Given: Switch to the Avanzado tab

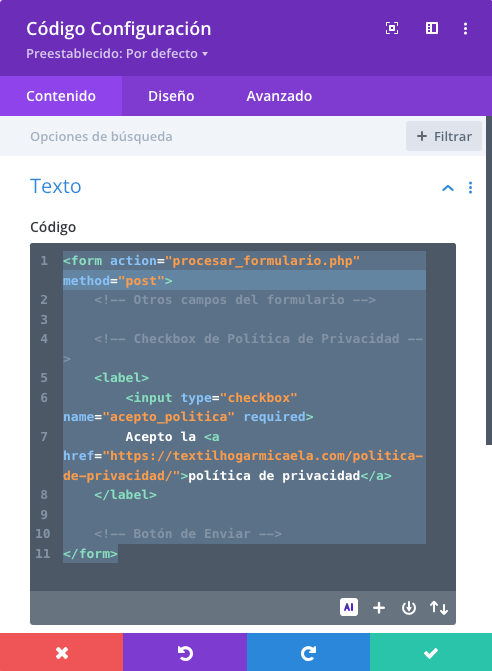Looking at the screenshot, I should 279,96.
